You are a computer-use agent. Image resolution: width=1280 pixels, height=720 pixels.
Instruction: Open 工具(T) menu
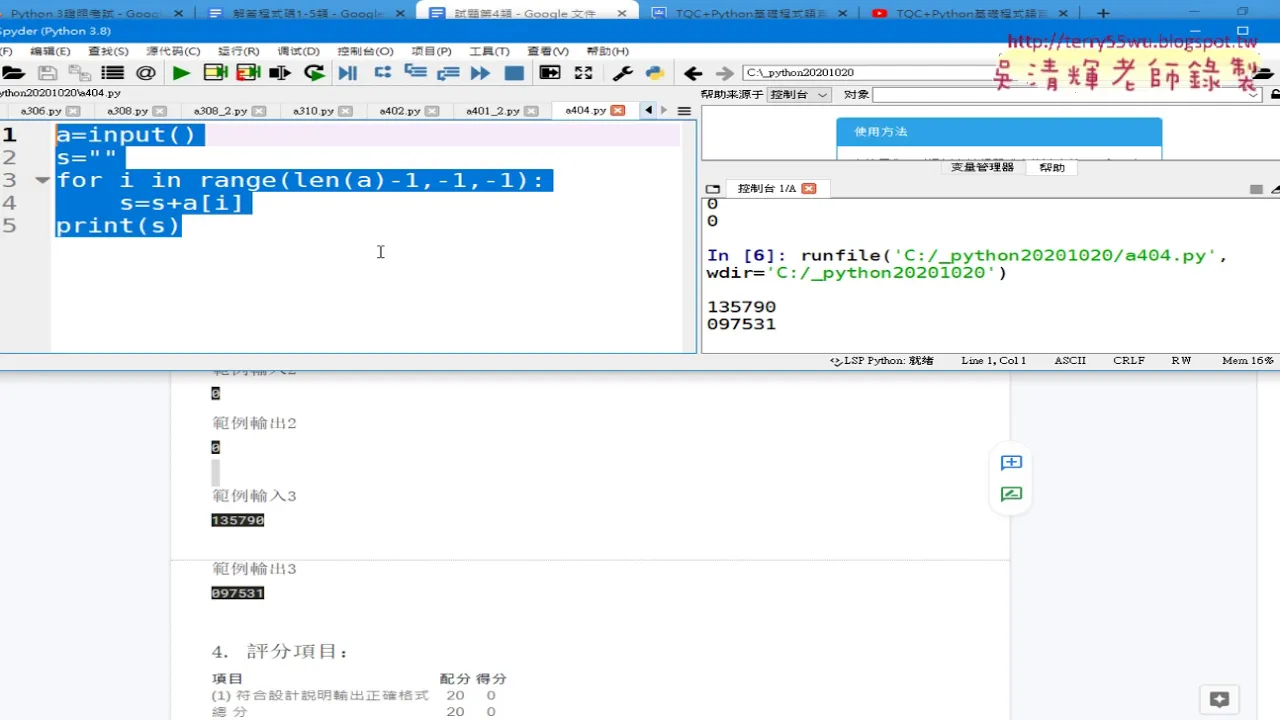489,51
